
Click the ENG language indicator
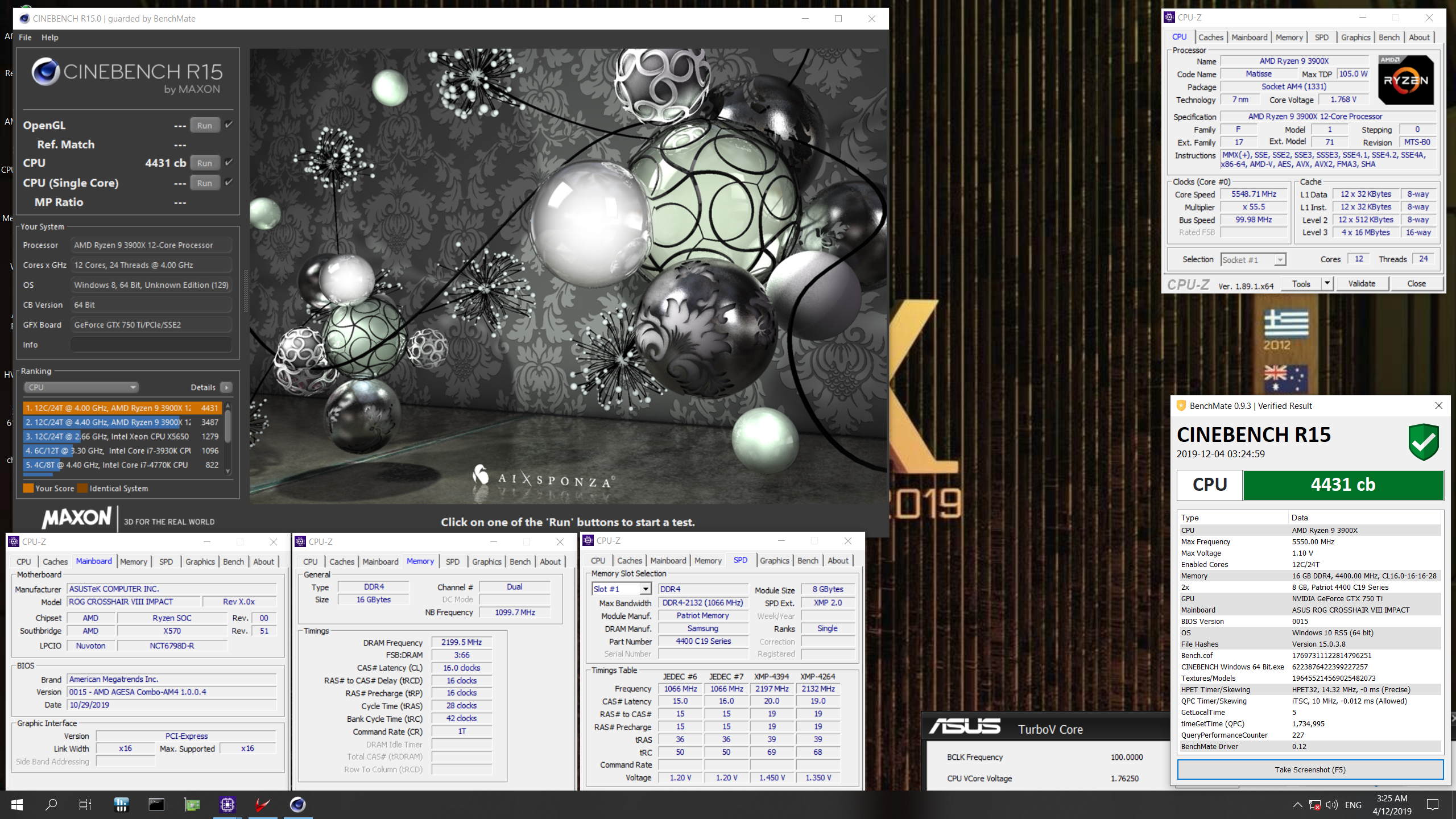1354,805
